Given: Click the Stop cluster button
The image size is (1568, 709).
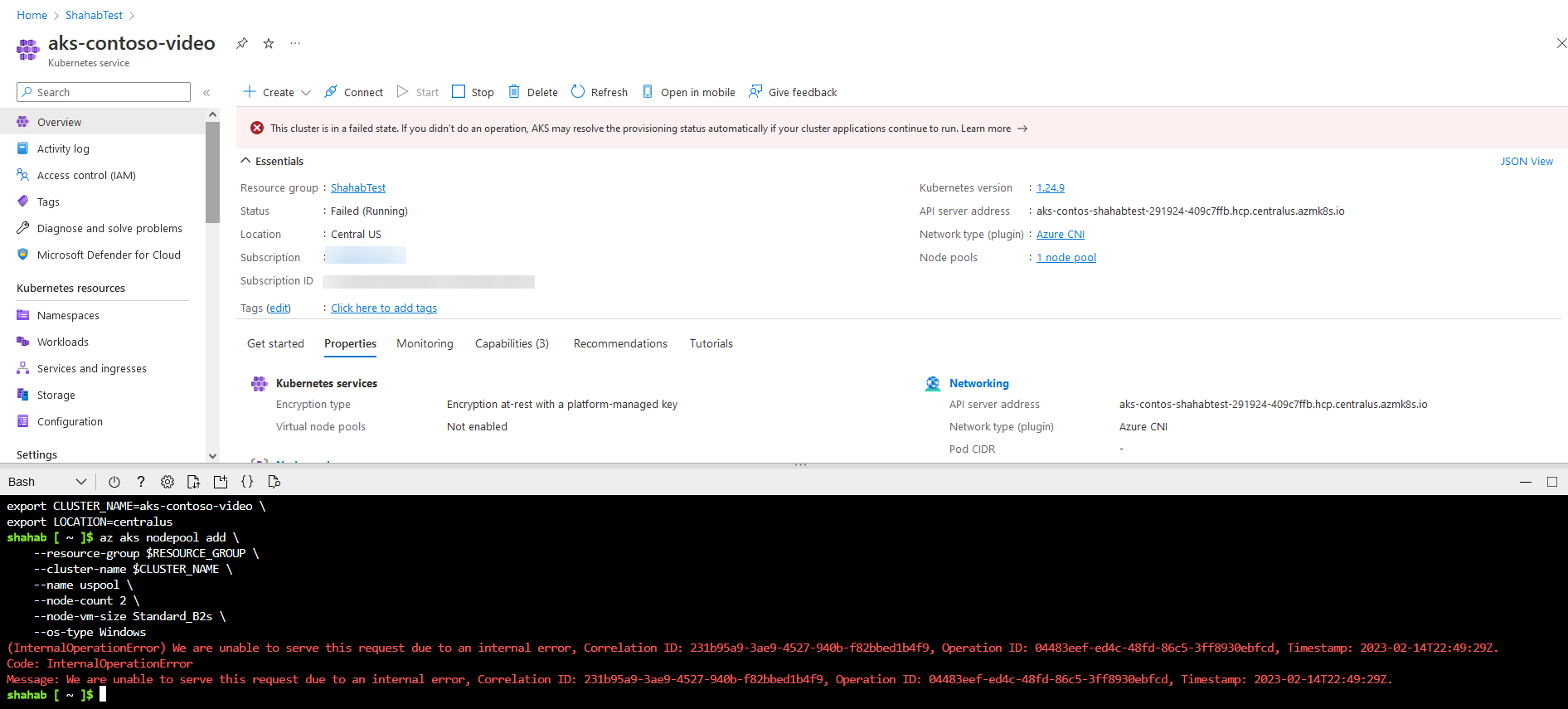Looking at the screenshot, I should pos(473,92).
